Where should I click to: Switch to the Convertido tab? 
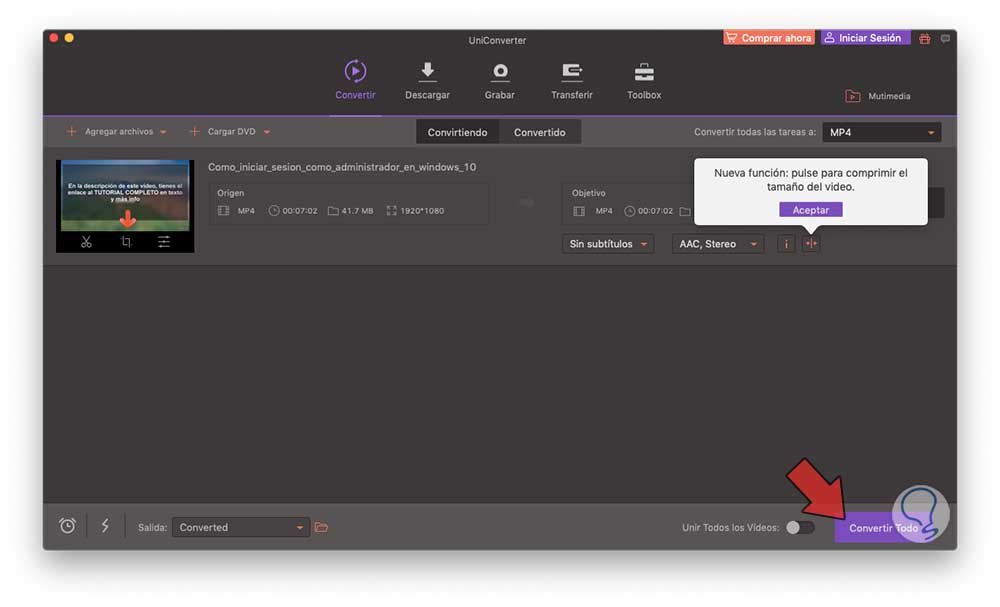coord(540,132)
